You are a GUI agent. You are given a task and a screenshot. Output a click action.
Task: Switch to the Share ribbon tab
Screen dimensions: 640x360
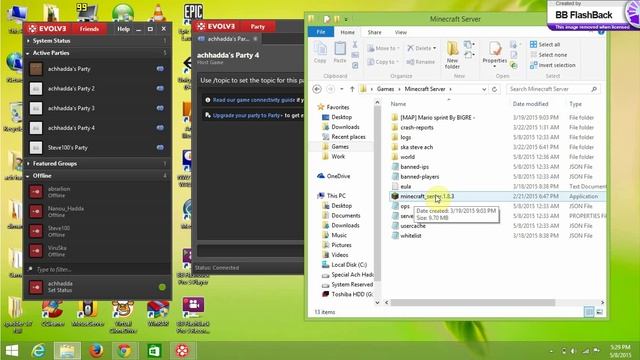pyautogui.click(x=374, y=32)
